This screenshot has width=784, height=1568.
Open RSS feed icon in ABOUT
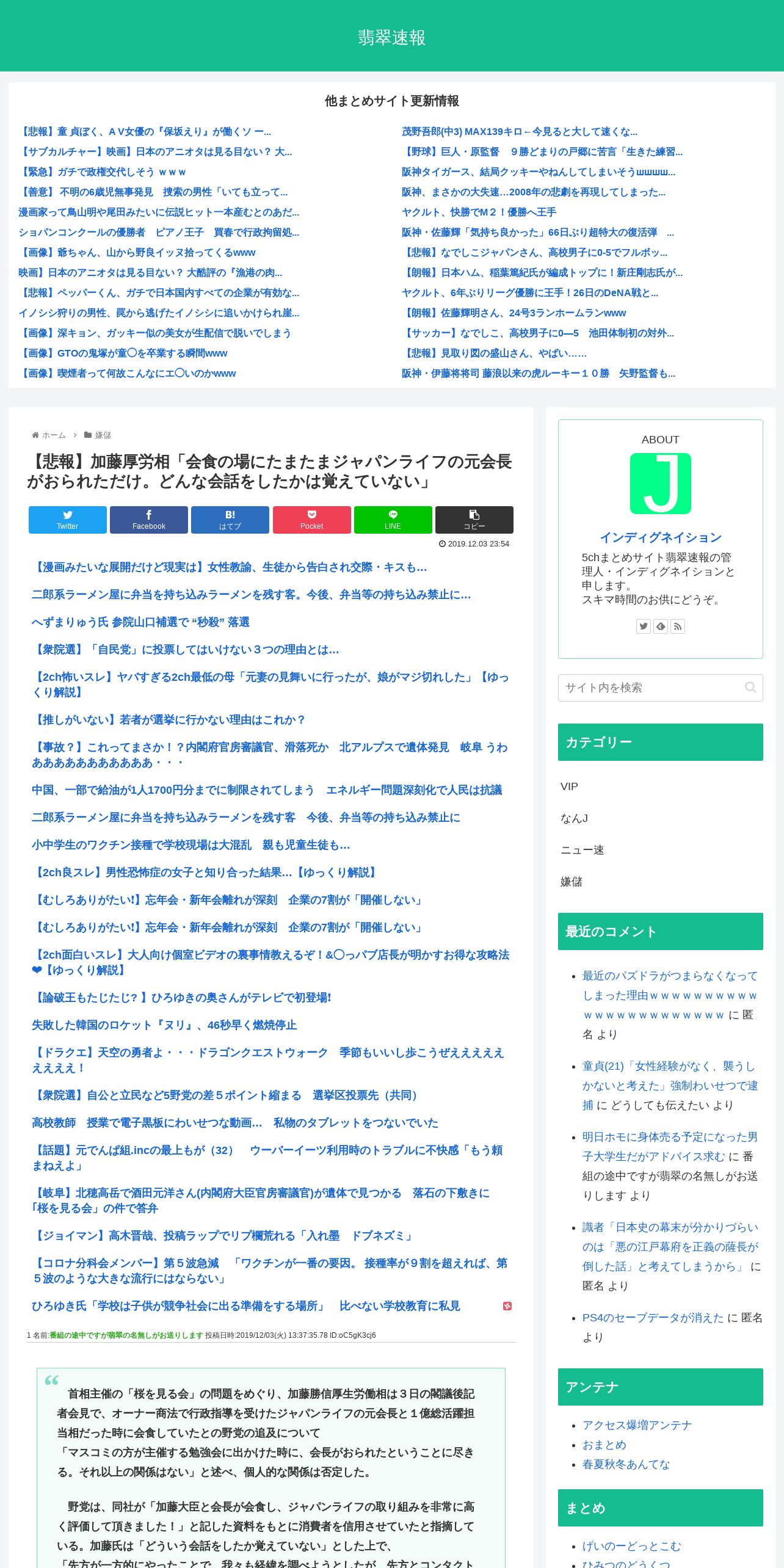point(678,626)
